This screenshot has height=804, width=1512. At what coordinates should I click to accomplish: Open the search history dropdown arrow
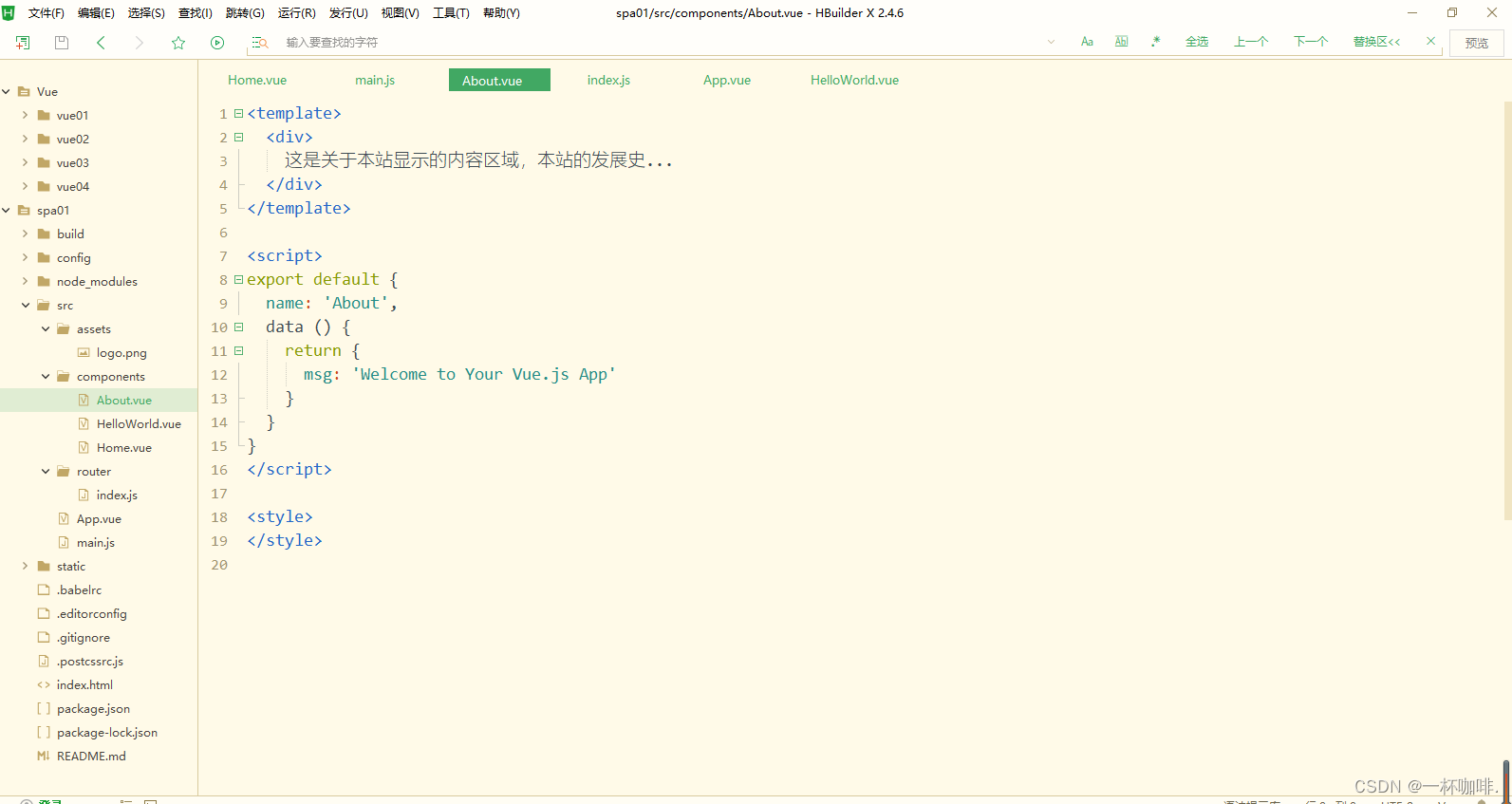[x=1051, y=42]
